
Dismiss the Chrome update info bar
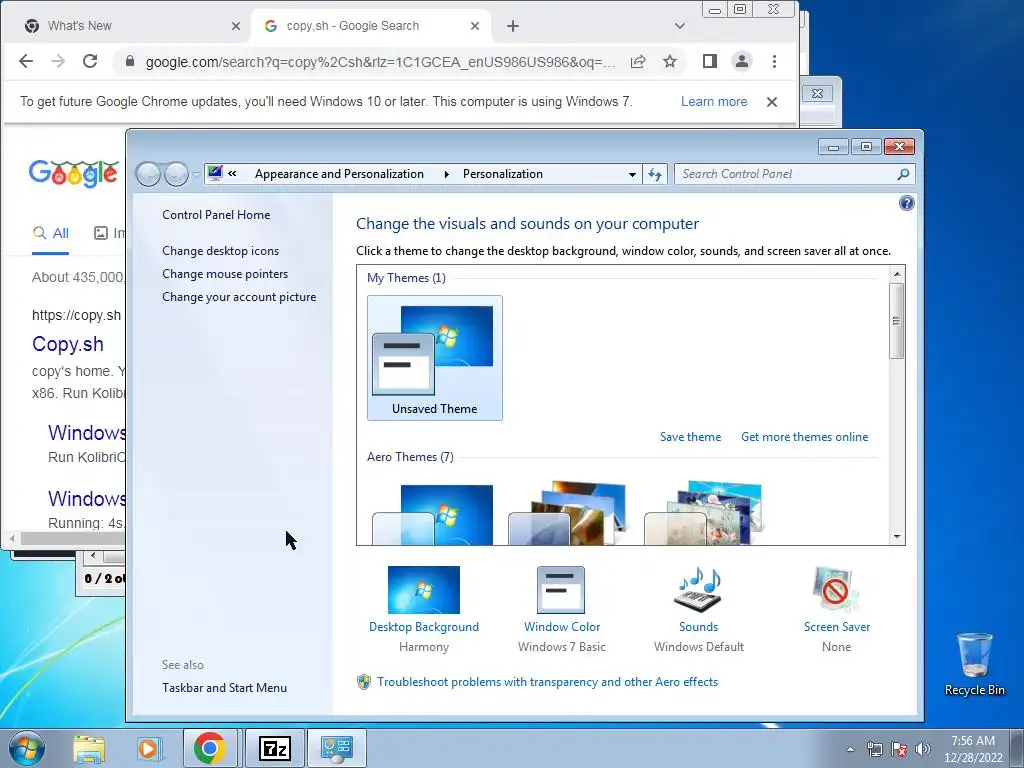pyautogui.click(x=772, y=102)
